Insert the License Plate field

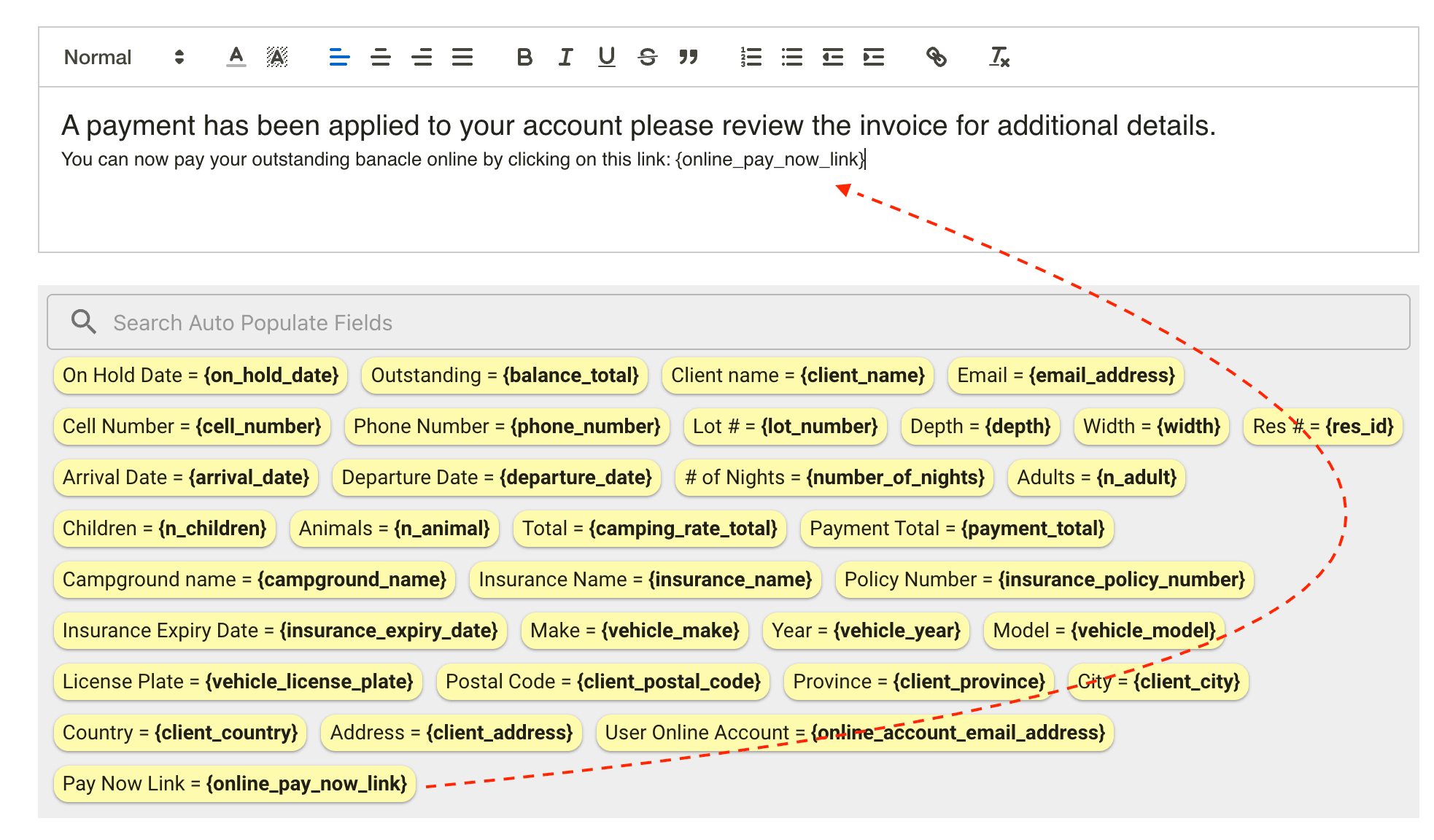click(x=238, y=682)
